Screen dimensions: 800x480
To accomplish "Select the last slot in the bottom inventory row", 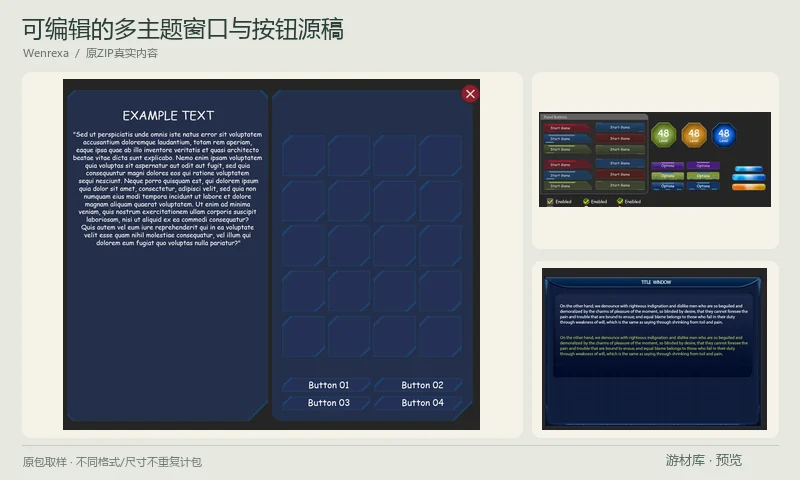I will 440,336.
